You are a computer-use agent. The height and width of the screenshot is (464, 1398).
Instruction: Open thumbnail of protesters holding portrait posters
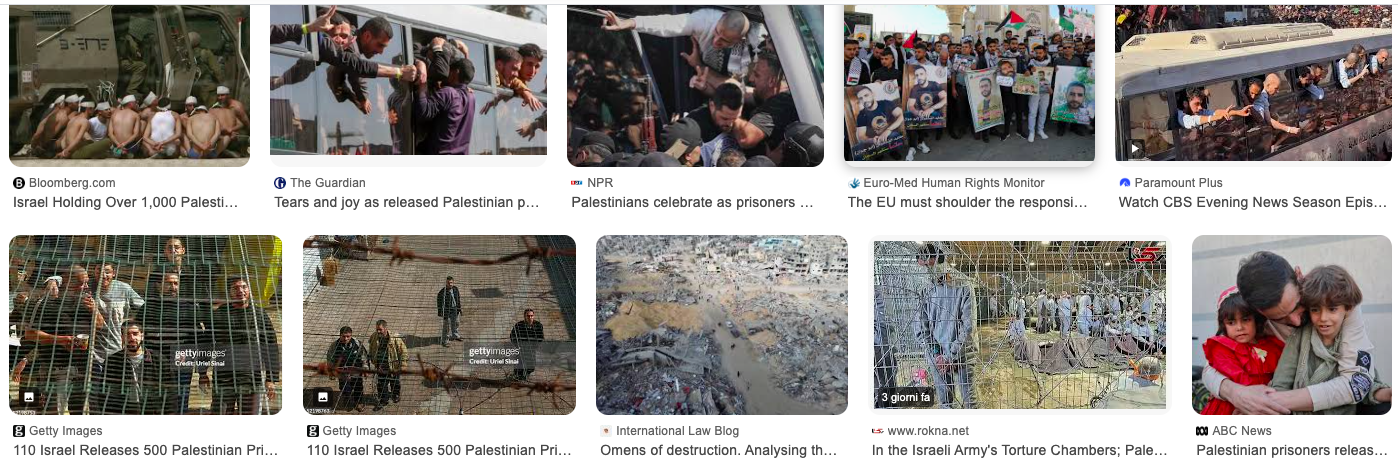969,84
